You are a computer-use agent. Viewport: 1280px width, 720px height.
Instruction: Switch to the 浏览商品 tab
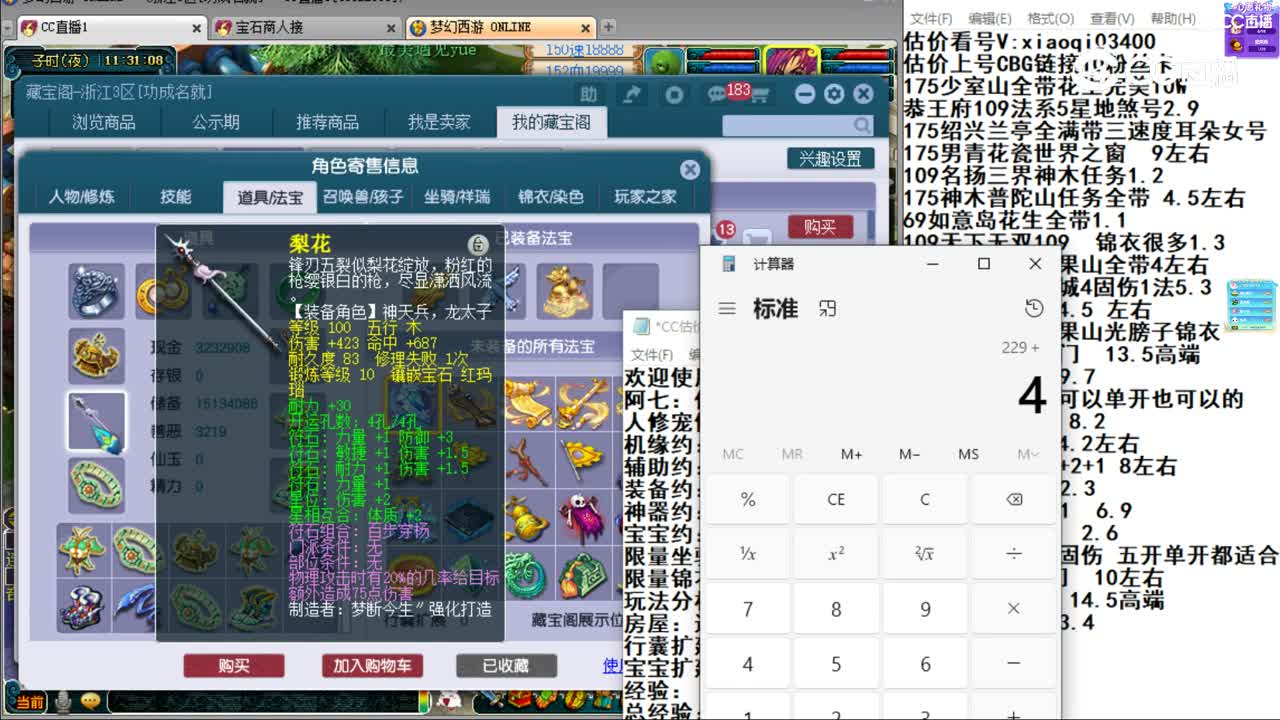point(103,122)
